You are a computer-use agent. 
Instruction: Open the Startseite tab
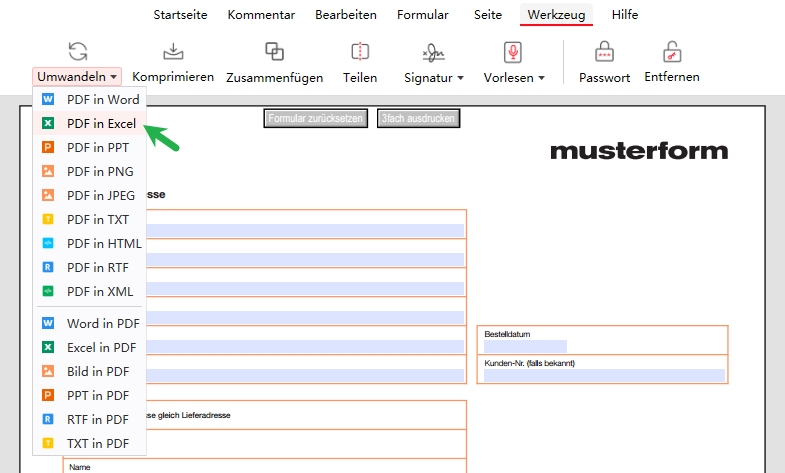pyautogui.click(x=180, y=15)
